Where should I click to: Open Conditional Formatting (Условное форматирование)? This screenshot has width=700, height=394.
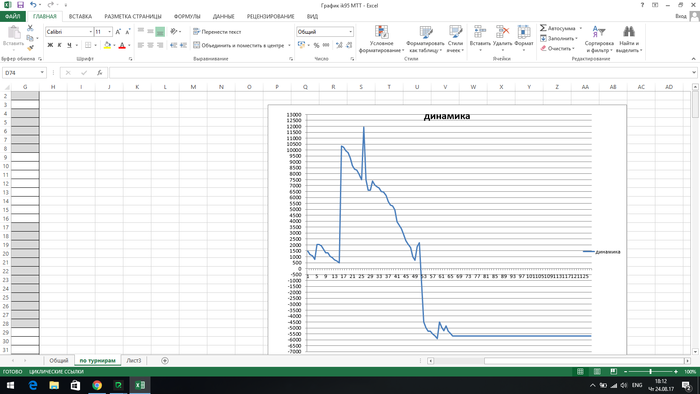[x=381, y=39]
